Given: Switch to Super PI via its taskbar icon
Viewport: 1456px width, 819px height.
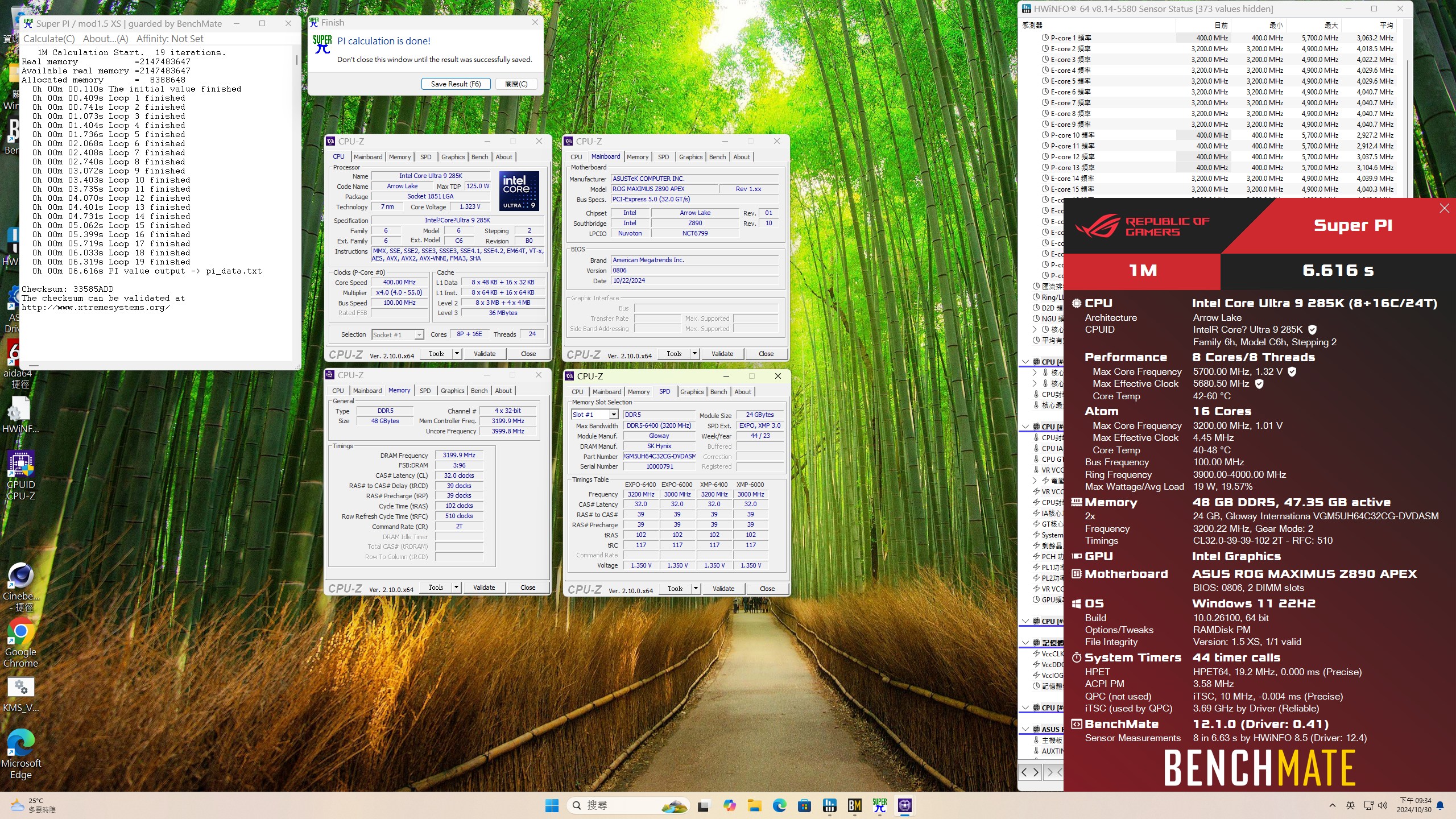Looking at the screenshot, I should pyautogui.click(x=879, y=805).
